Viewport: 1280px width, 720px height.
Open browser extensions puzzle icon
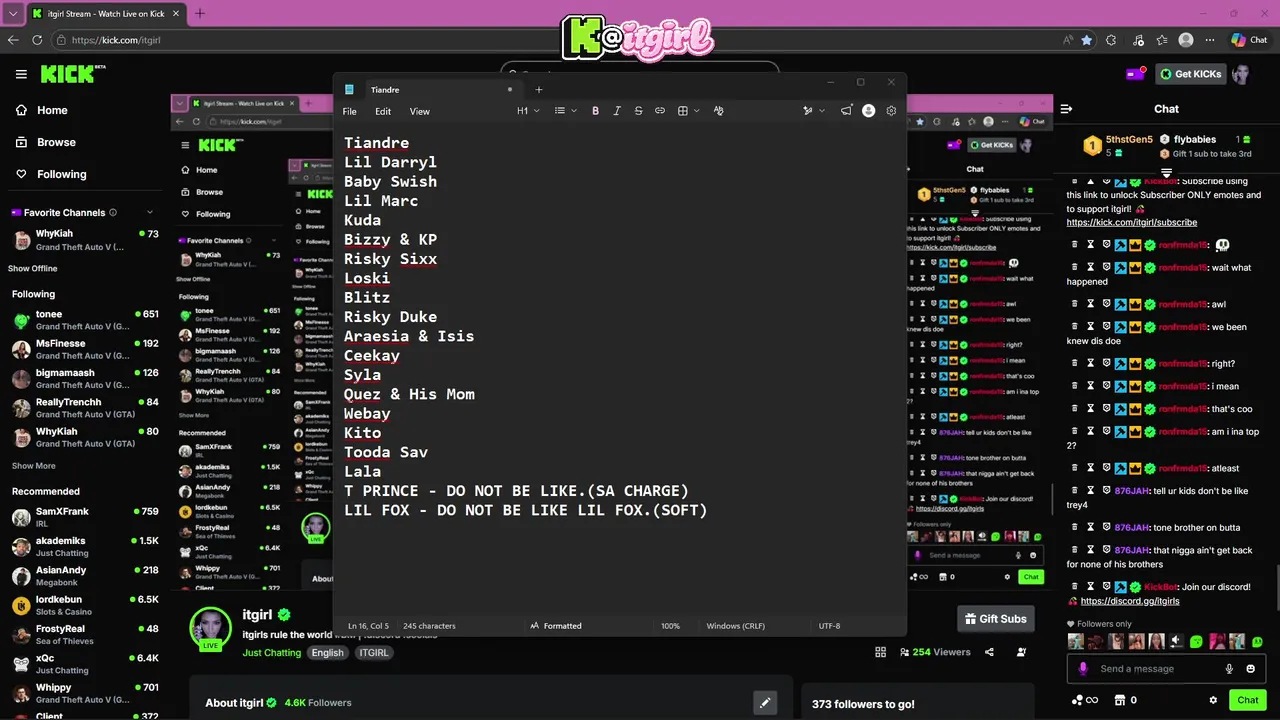[1111, 40]
